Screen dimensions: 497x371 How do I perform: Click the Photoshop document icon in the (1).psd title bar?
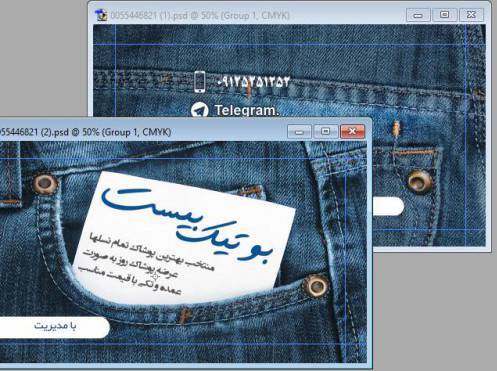(101, 15)
